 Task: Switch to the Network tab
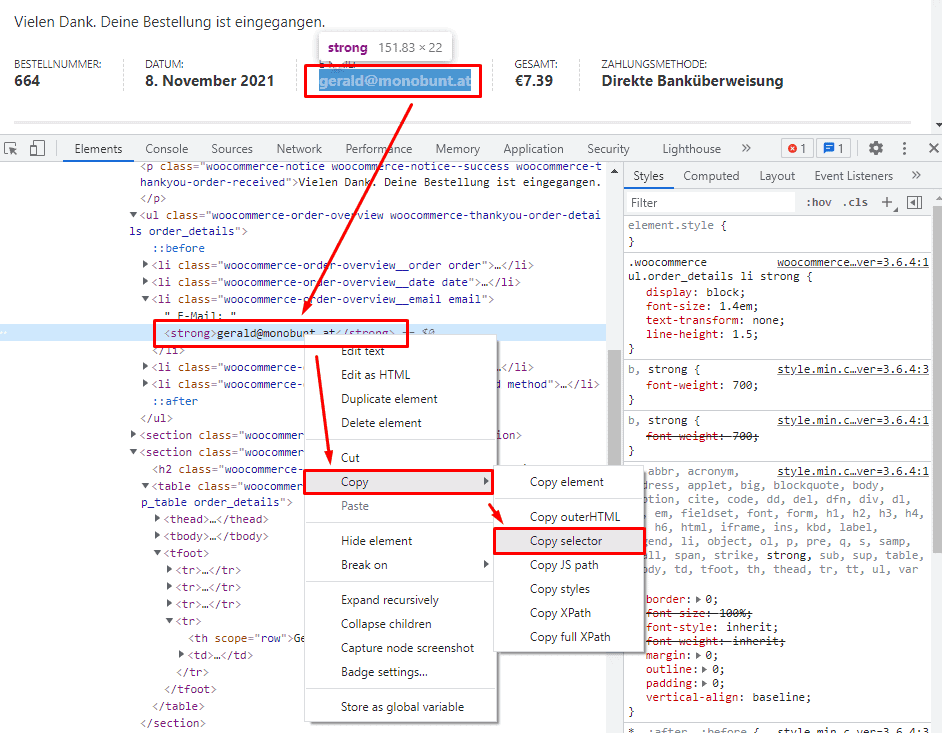pyautogui.click(x=299, y=148)
